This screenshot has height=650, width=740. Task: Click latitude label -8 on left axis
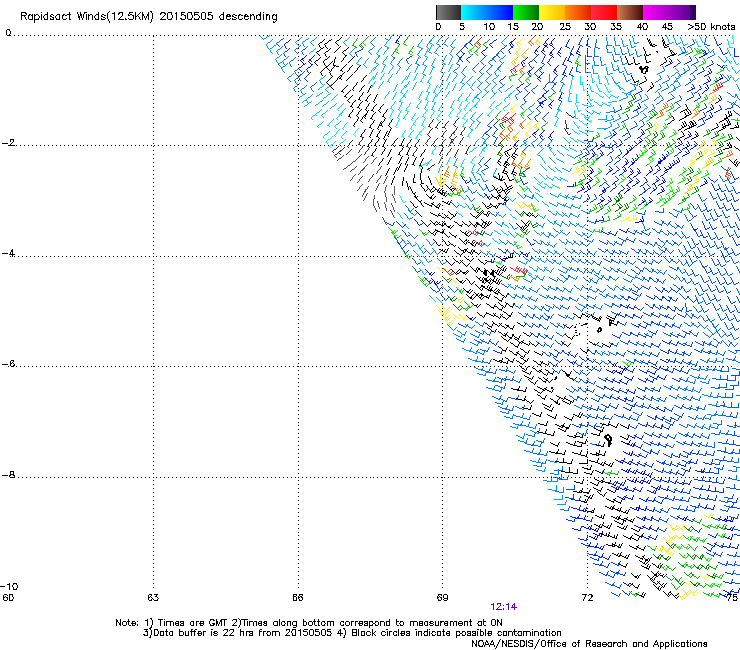point(8,475)
